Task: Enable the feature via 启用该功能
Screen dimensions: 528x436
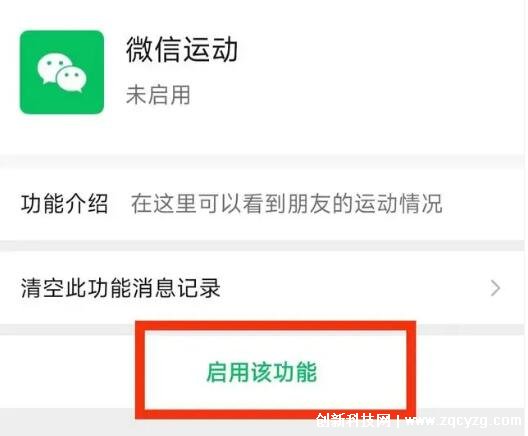Action: pos(262,372)
